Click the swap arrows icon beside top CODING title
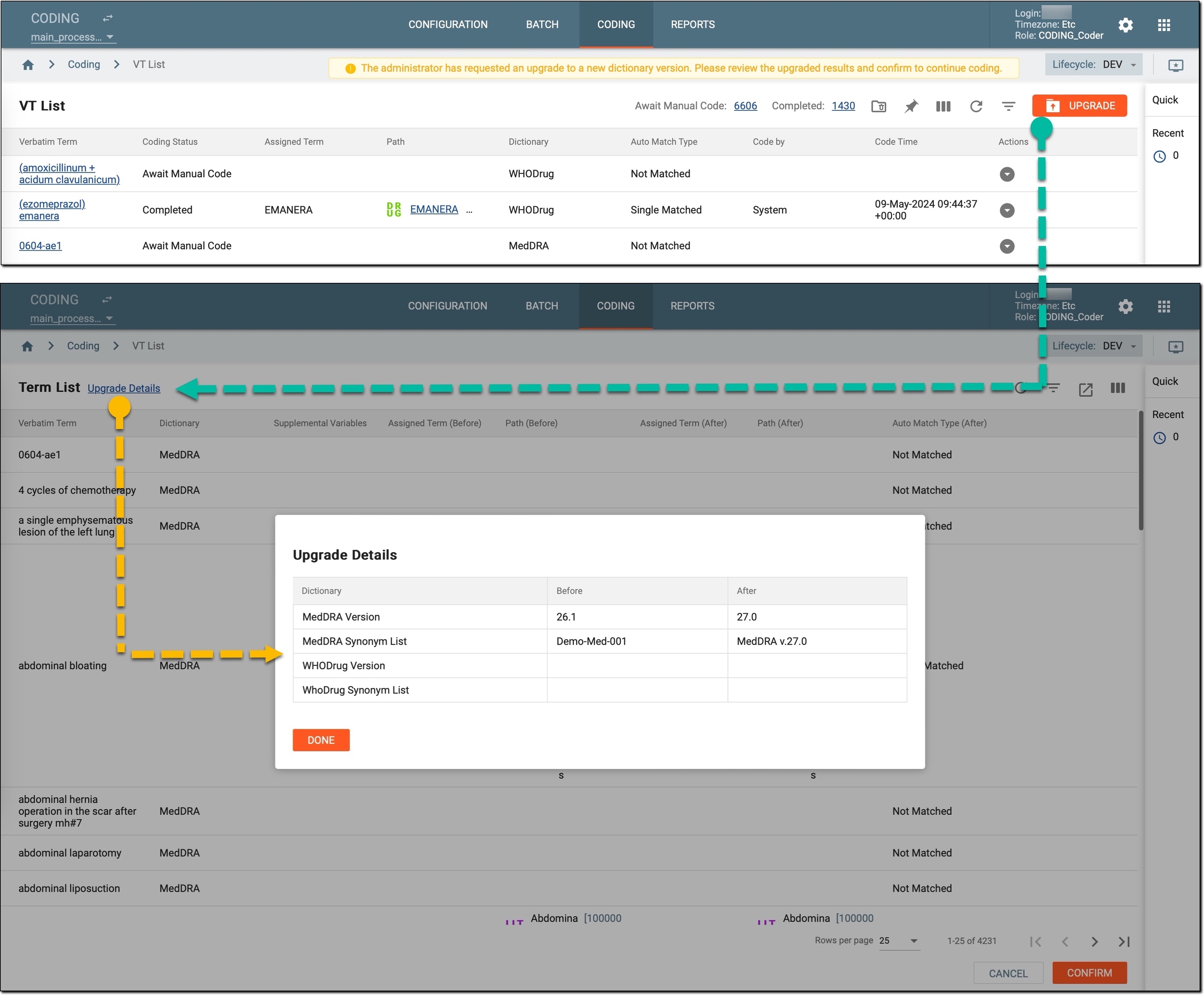Image resolution: width=1204 pixels, height=995 pixels. (108, 18)
